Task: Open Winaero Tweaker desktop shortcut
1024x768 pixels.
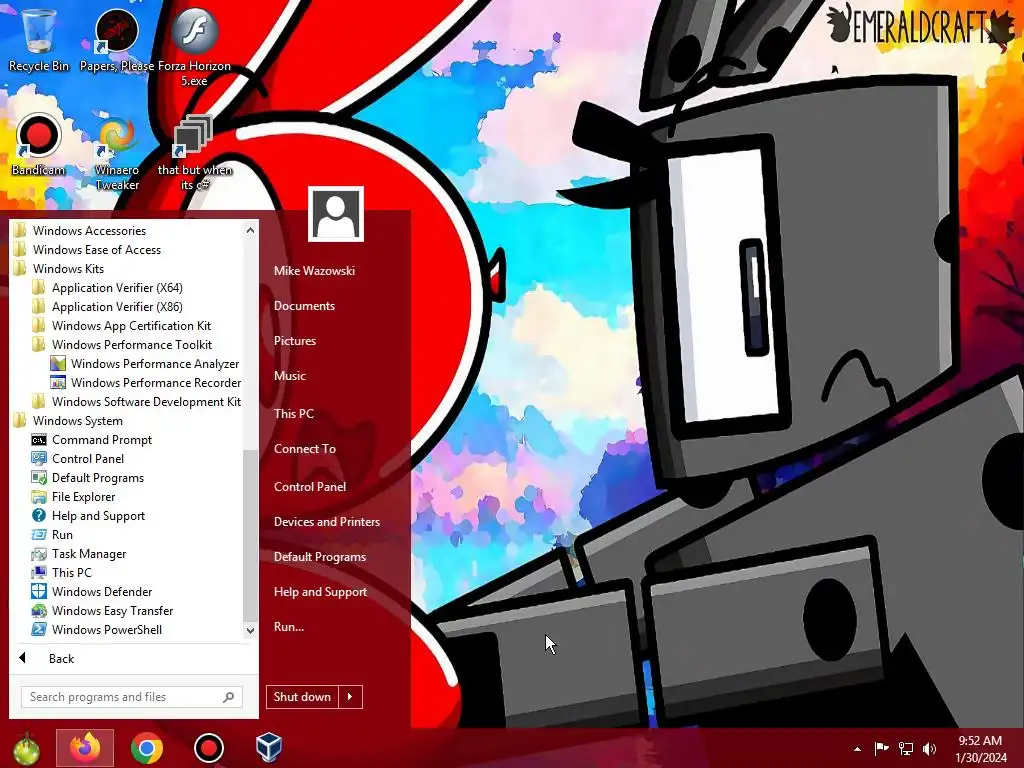Action: point(117,153)
